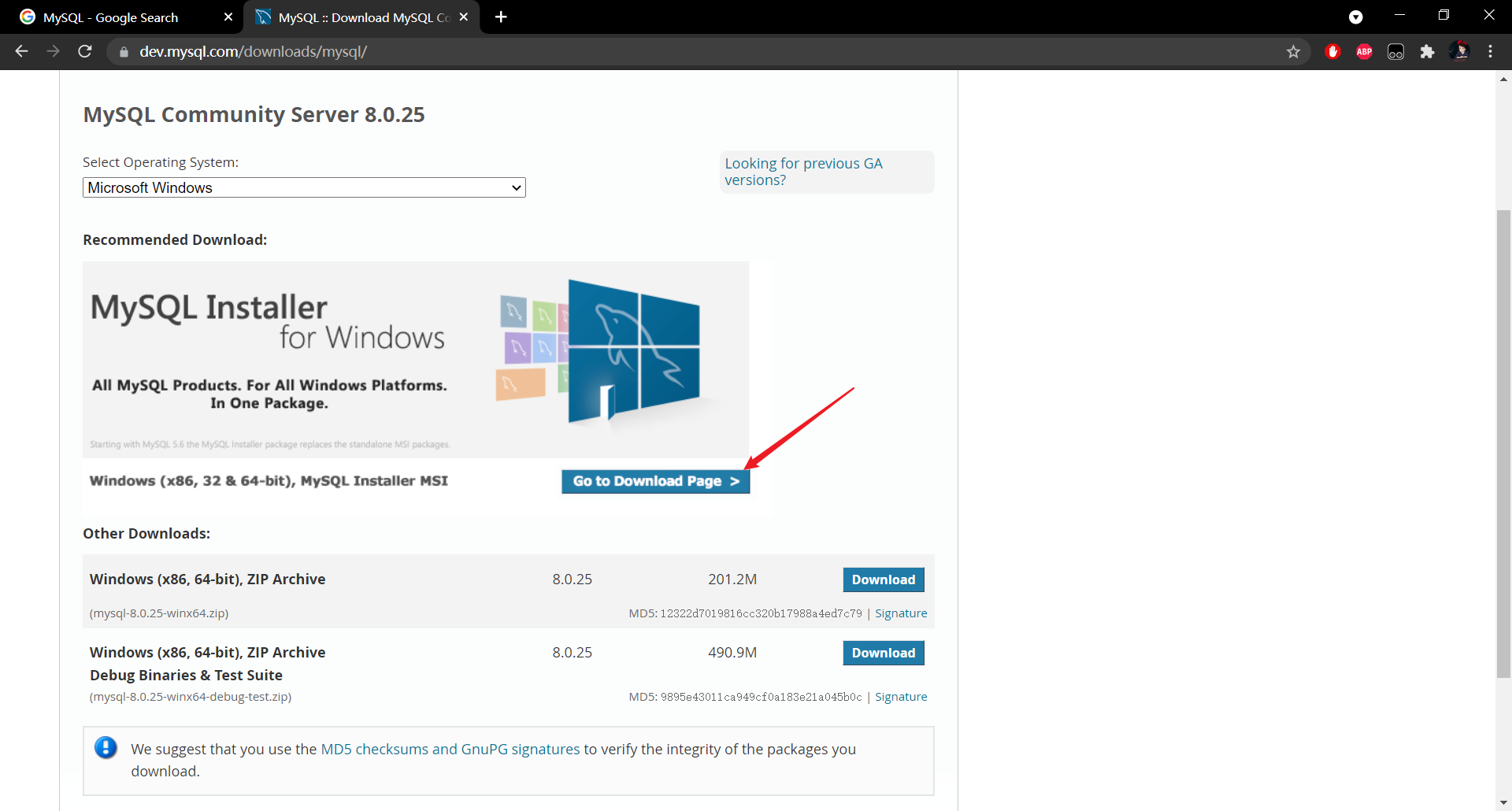The width and height of the screenshot is (1512, 811).
Task: Click the (mysql-8.0.25-winx64-debug-test.zip) filename text
Action: click(191, 697)
